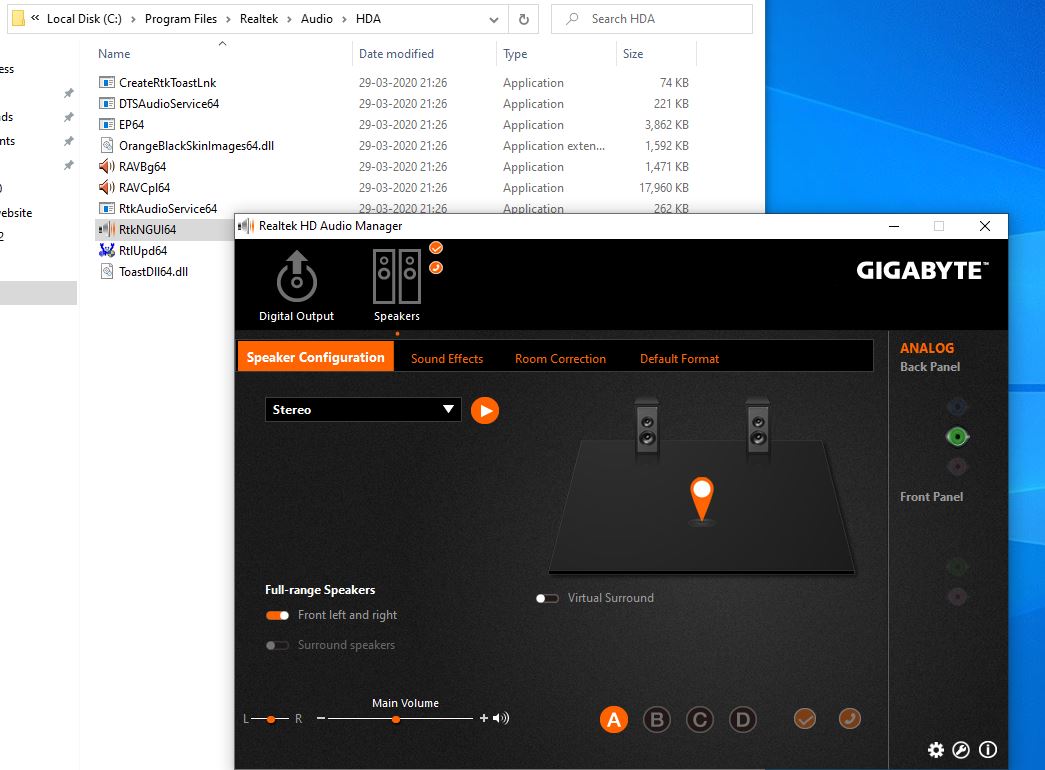Click the pink back panel microphone jack

[x=957, y=467]
